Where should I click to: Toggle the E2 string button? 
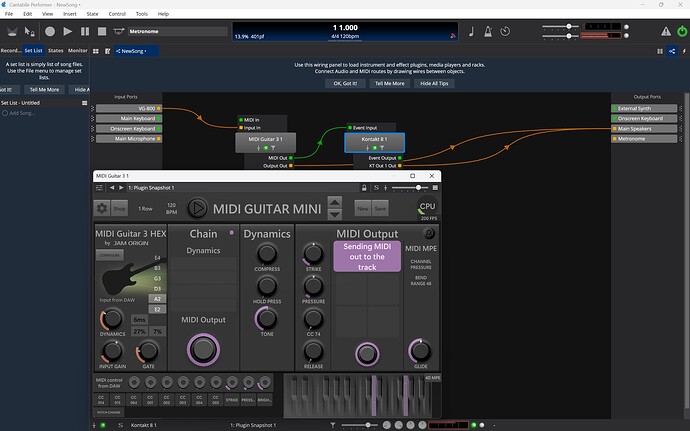(x=155, y=310)
